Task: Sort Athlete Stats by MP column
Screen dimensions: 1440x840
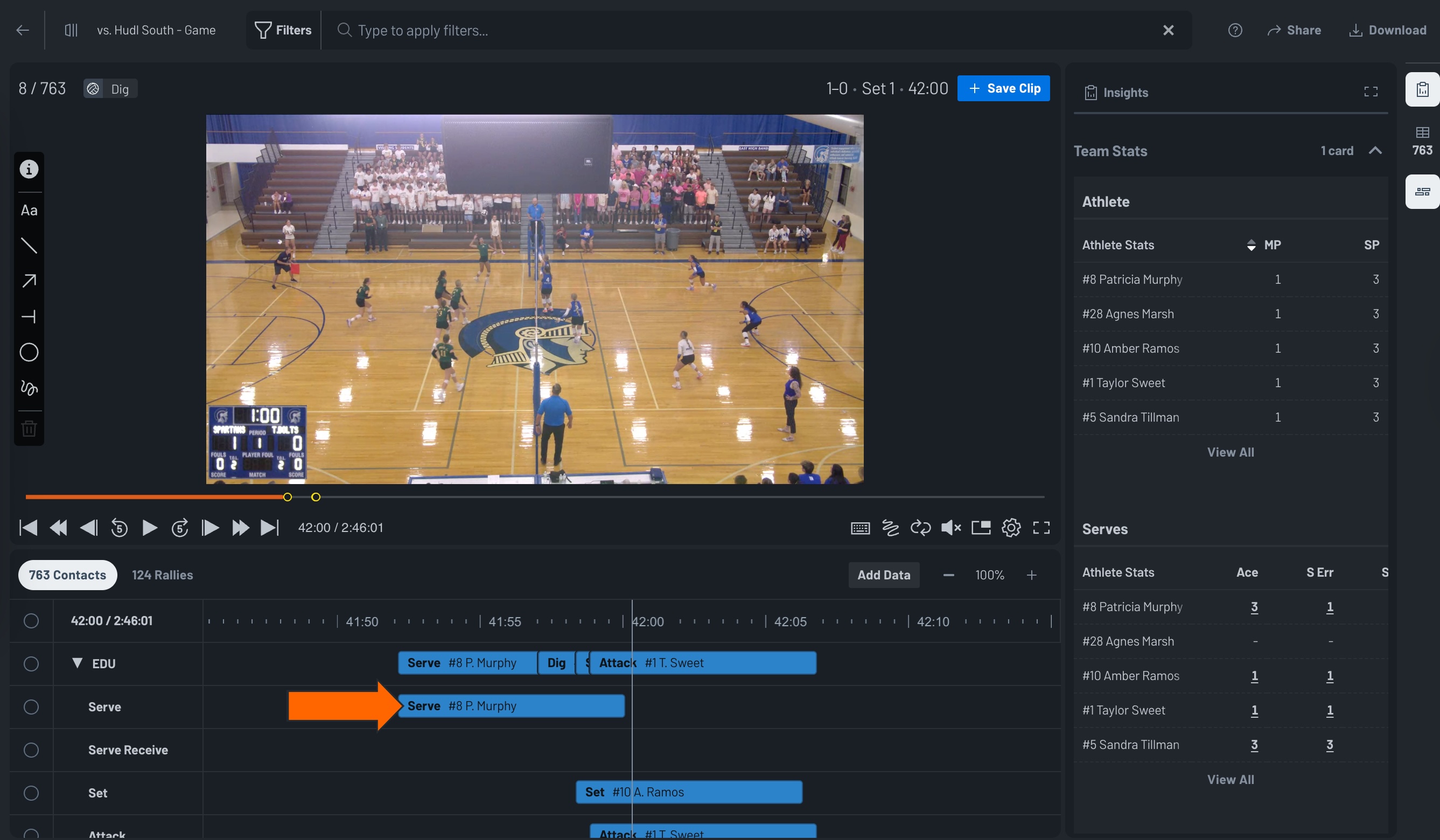Action: pos(1251,244)
